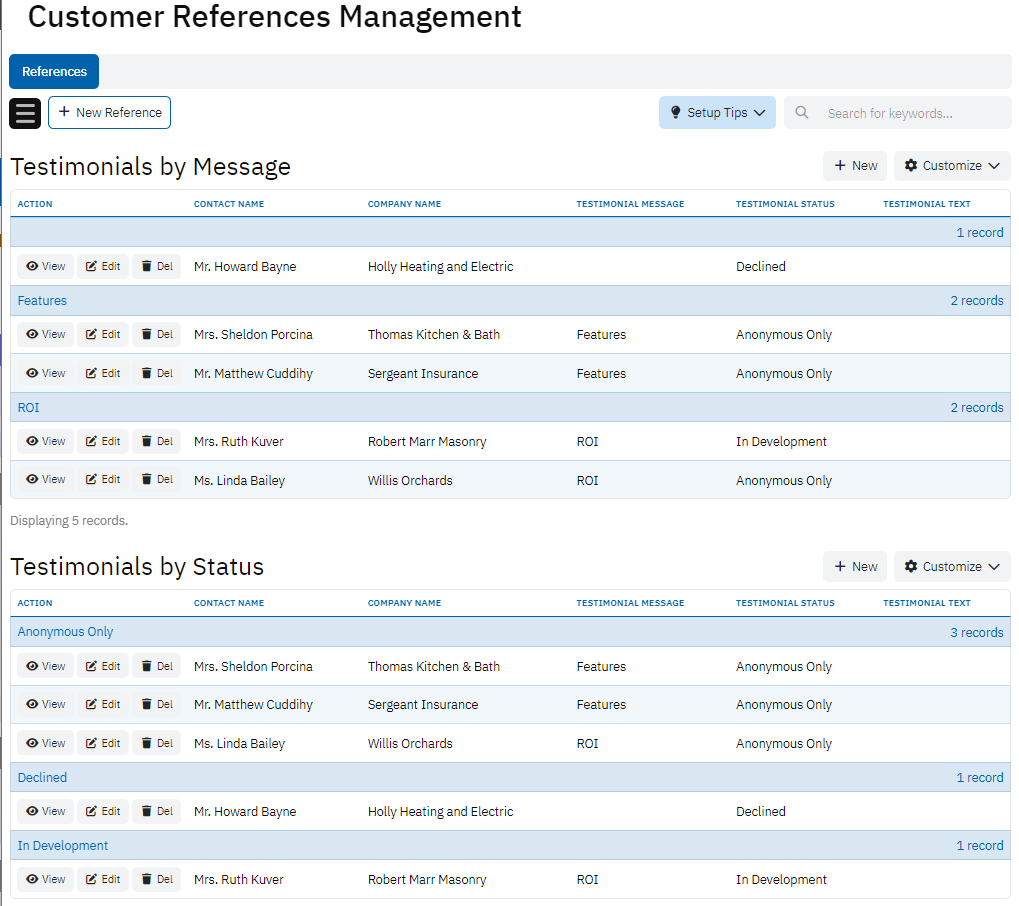Viewport: 1019px width, 906px height.
Task: View Mr. Howard Bayne in Testimonials by Message
Action: (x=45, y=267)
